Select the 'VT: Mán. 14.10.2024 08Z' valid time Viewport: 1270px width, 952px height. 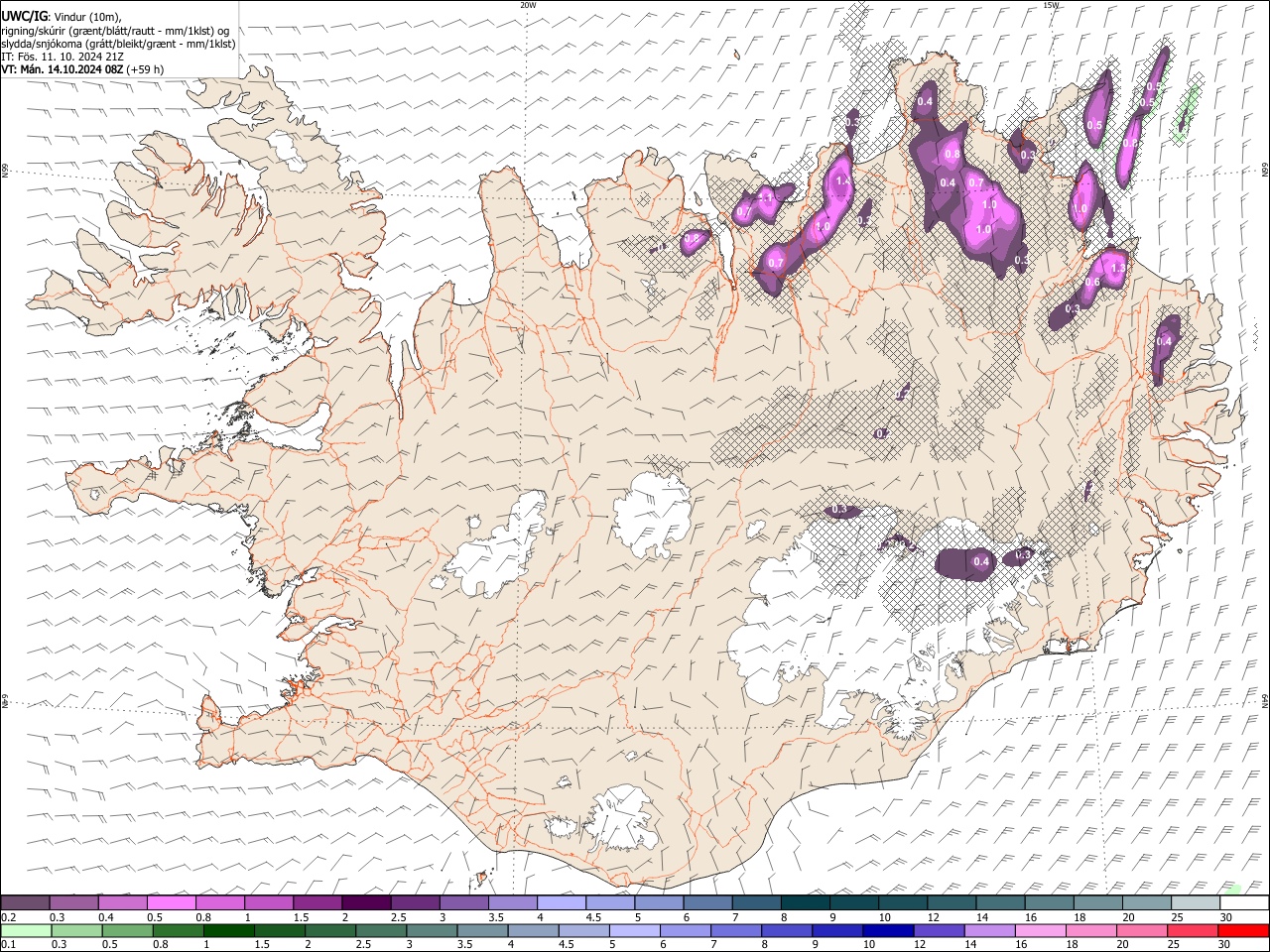pos(62,69)
